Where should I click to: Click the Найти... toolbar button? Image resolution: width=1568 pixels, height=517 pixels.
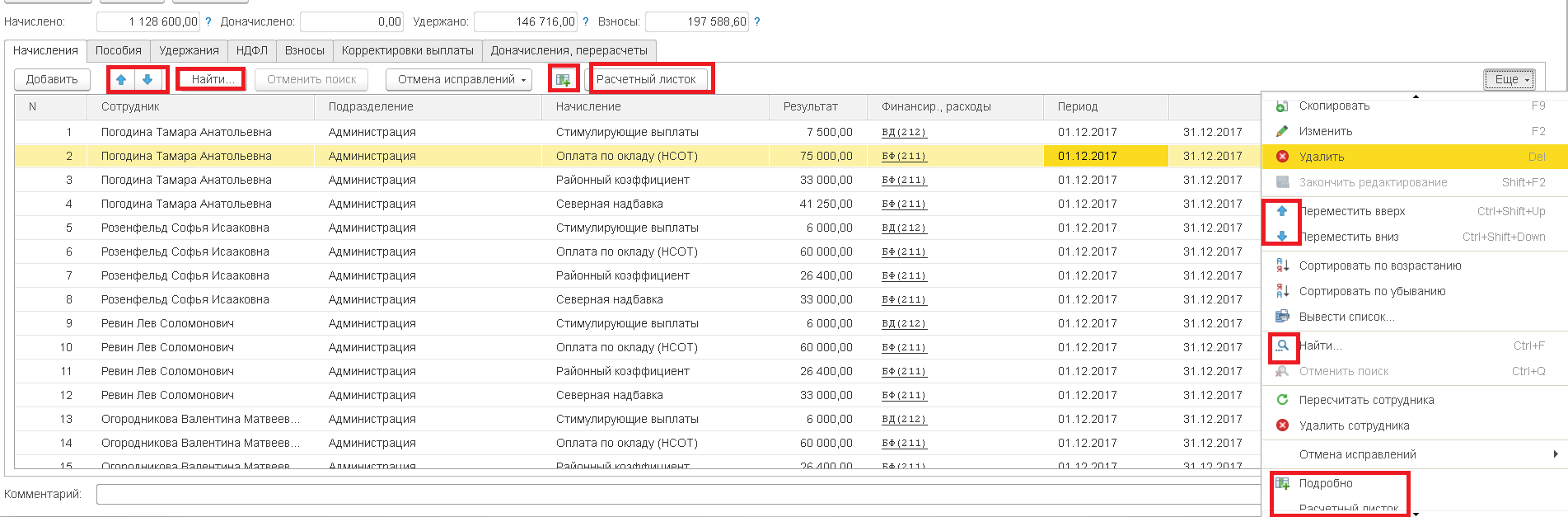tap(213, 80)
